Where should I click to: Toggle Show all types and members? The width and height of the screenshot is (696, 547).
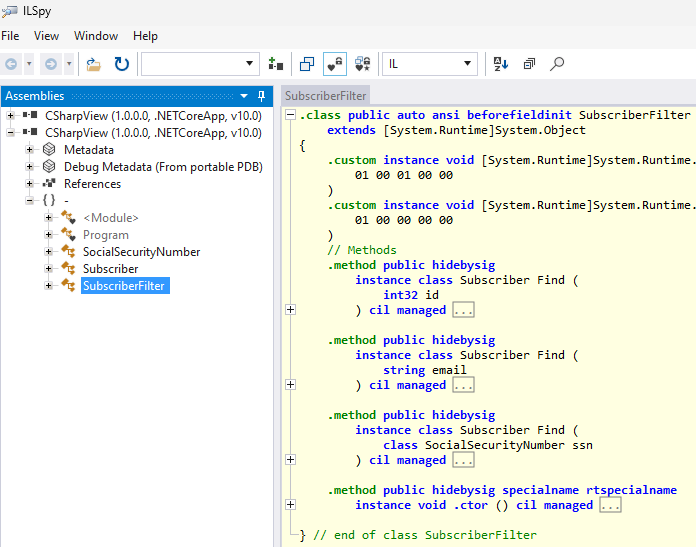[363, 64]
